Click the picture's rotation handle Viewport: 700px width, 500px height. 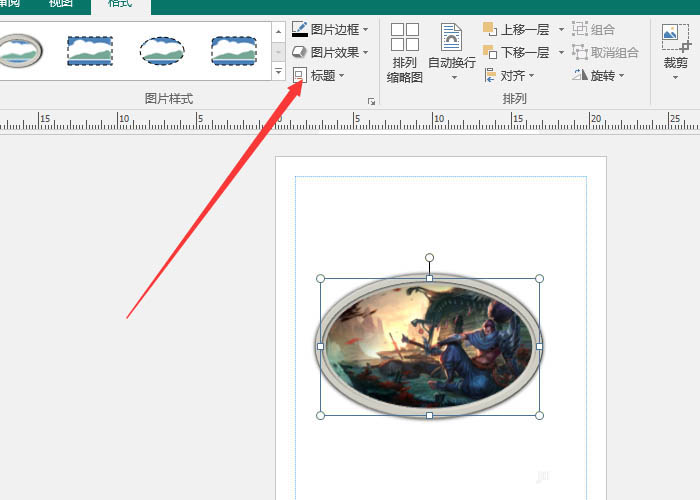pyautogui.click(x=429, y=258)
